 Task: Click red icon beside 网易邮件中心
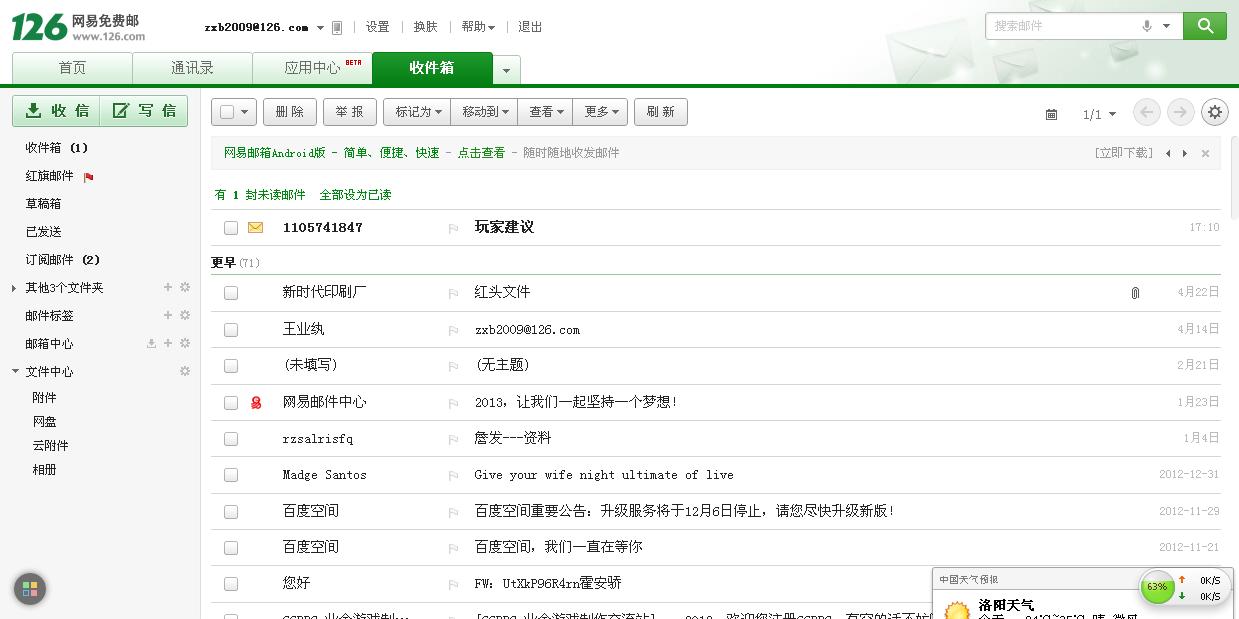click(256, 402)
